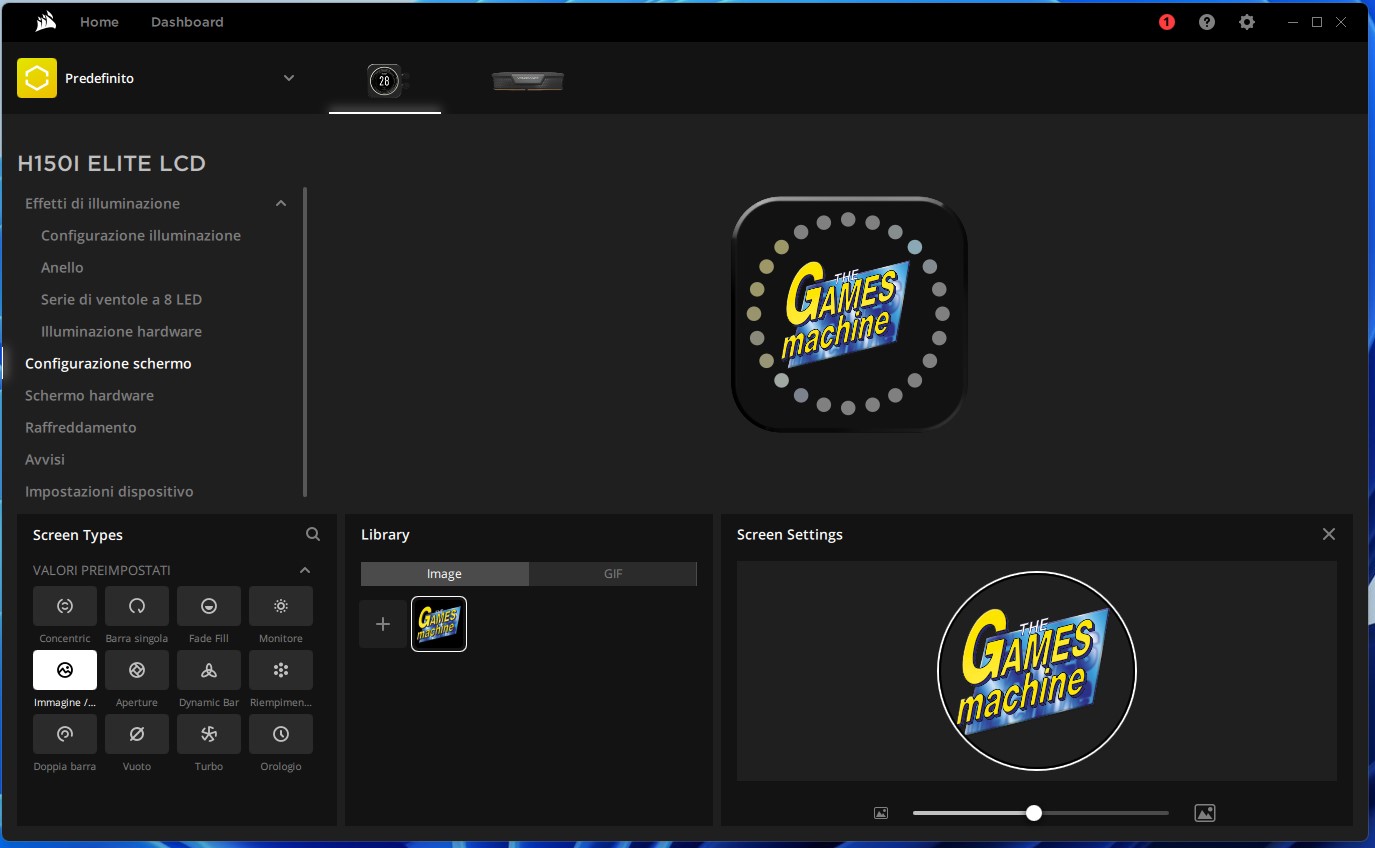Viewport: 1375px width, 848px height.
Task: Select the Barra singola screen type
Action: 137,606
